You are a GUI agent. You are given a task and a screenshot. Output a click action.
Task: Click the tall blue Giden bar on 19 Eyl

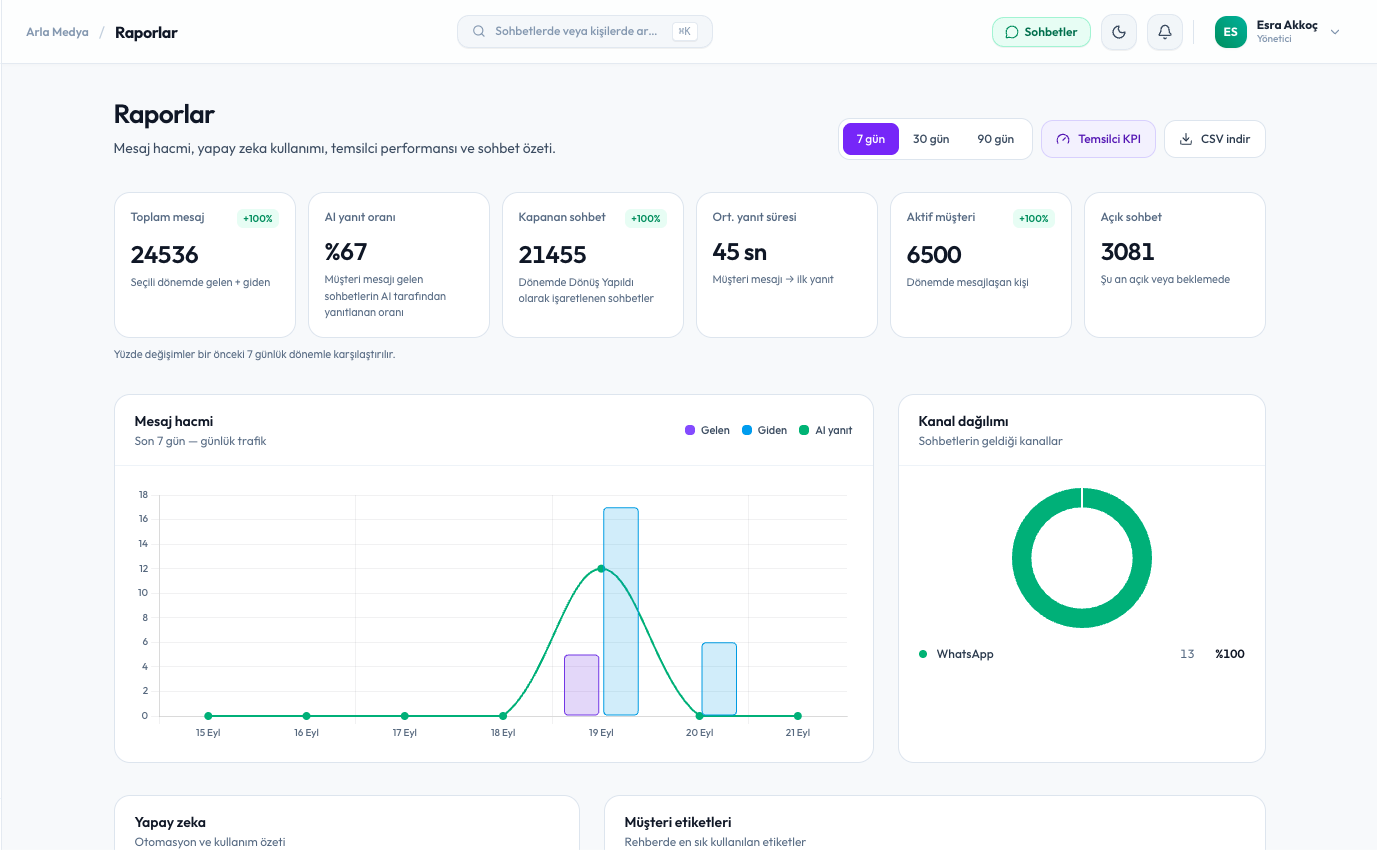point(621,612)
